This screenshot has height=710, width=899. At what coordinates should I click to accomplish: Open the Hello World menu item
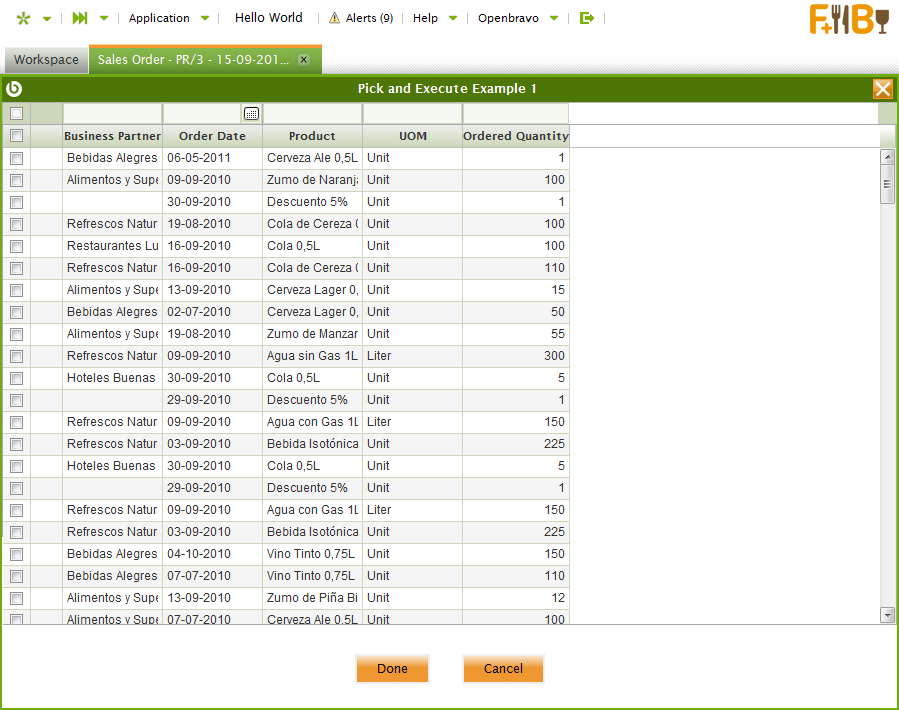click(x=268, y=18)
